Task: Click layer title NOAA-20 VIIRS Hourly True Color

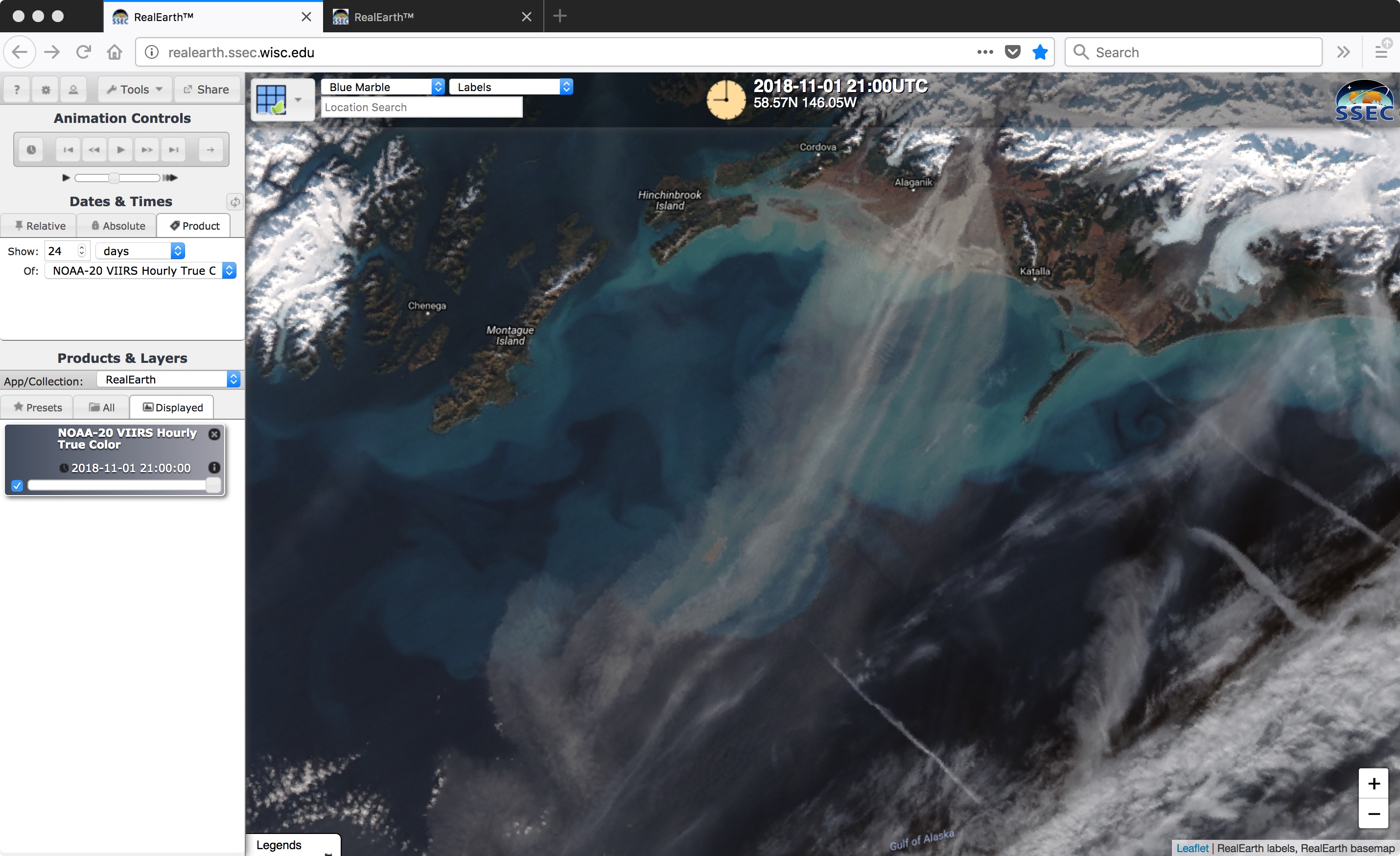Action: [x=127, y=438]
